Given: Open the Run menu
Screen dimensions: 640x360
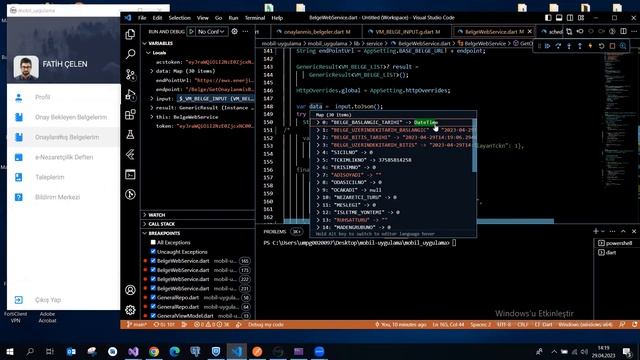Looking at the screenshot, I should [x=233, y=18].
